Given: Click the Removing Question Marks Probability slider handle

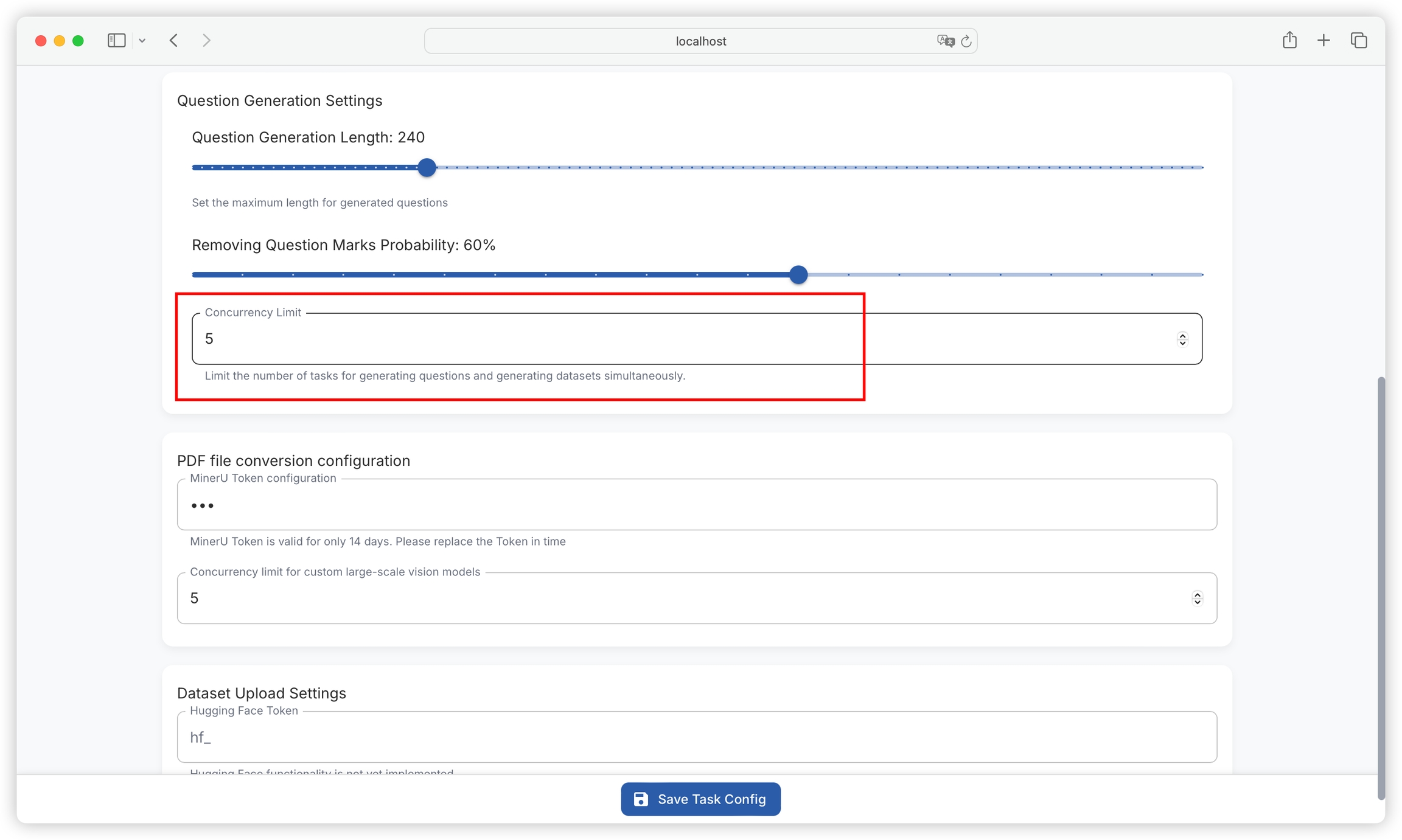Looking at the screenshot, I should [798, 275].
